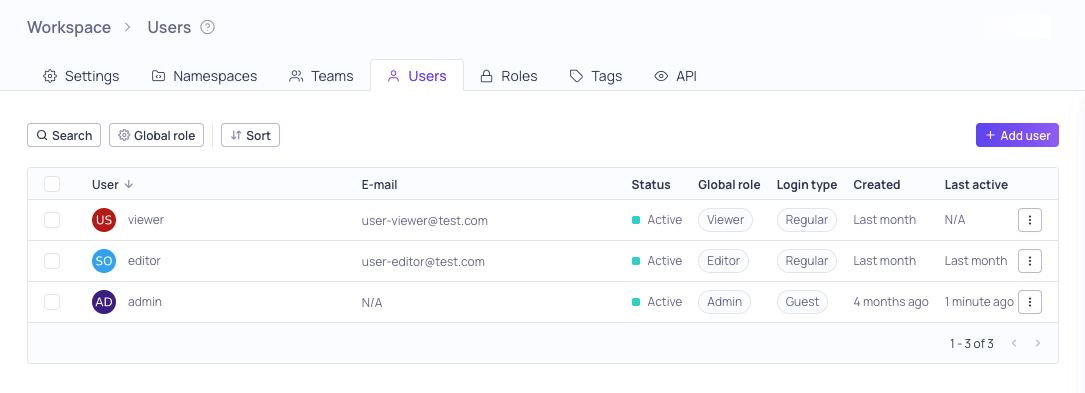
Task: Click the Global role column header
Action: (x=729, y=185)
